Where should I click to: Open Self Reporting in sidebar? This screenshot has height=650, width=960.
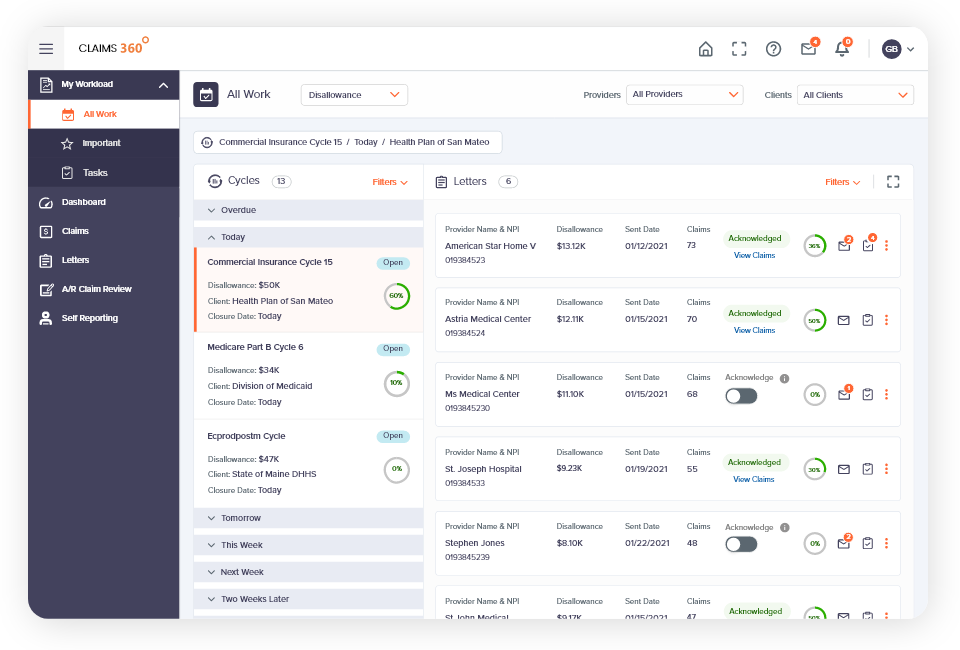pos(103,318)
